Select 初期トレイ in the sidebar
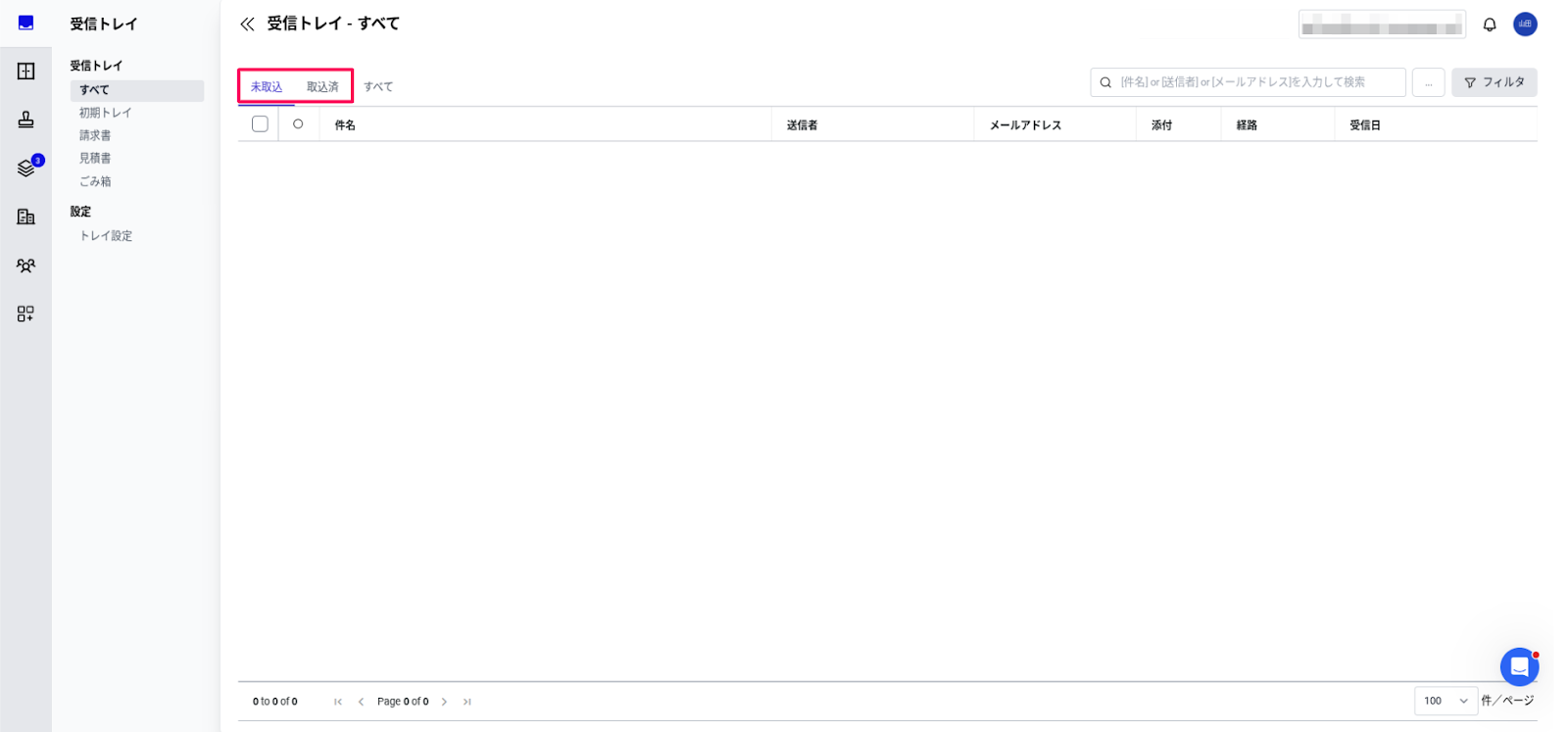 [x=105, y=113]
